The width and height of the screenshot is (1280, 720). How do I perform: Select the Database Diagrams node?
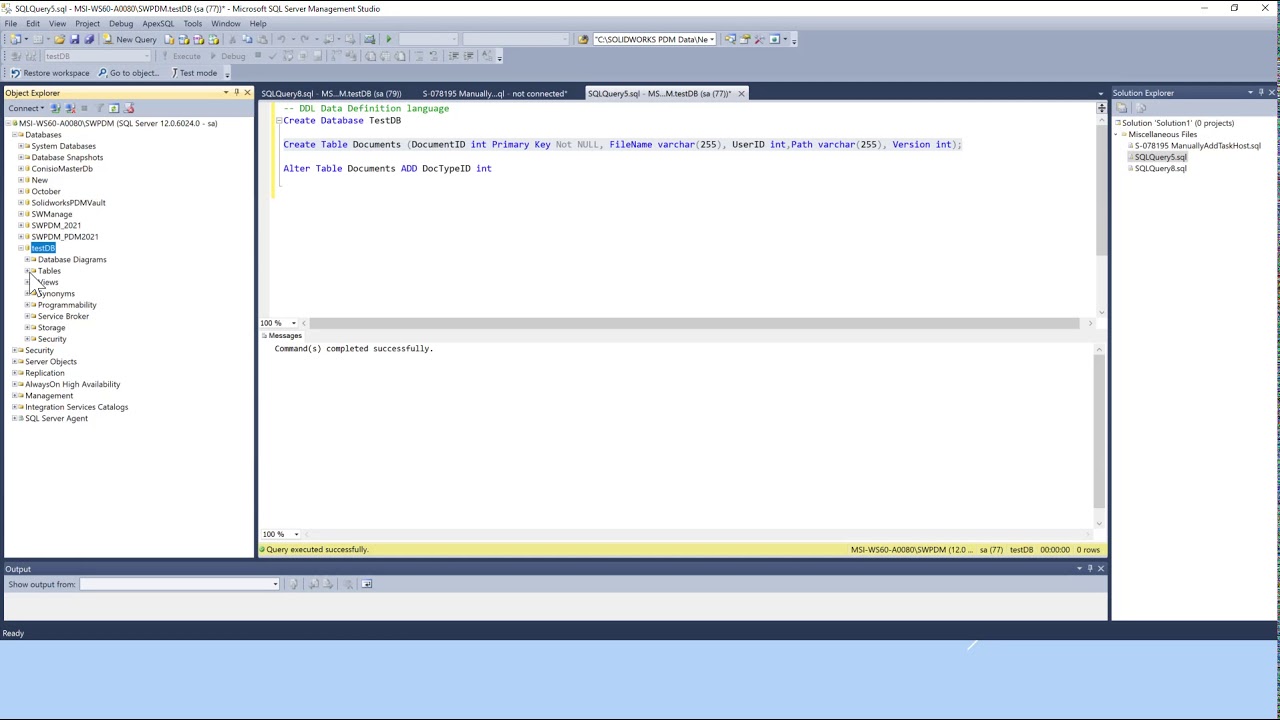tap(72, 259)
